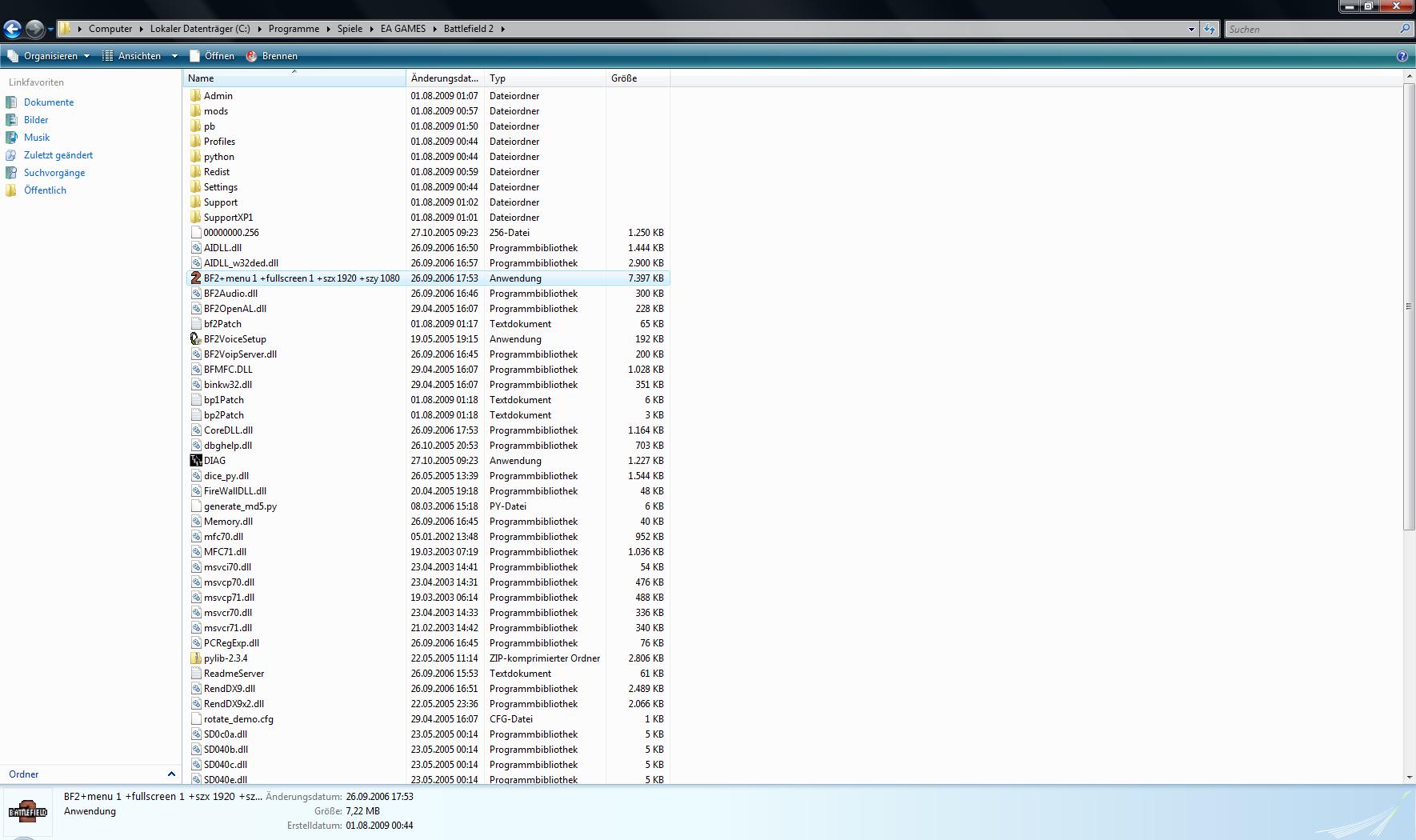
Task: Select the Redist folder icon
Action: 196,172
